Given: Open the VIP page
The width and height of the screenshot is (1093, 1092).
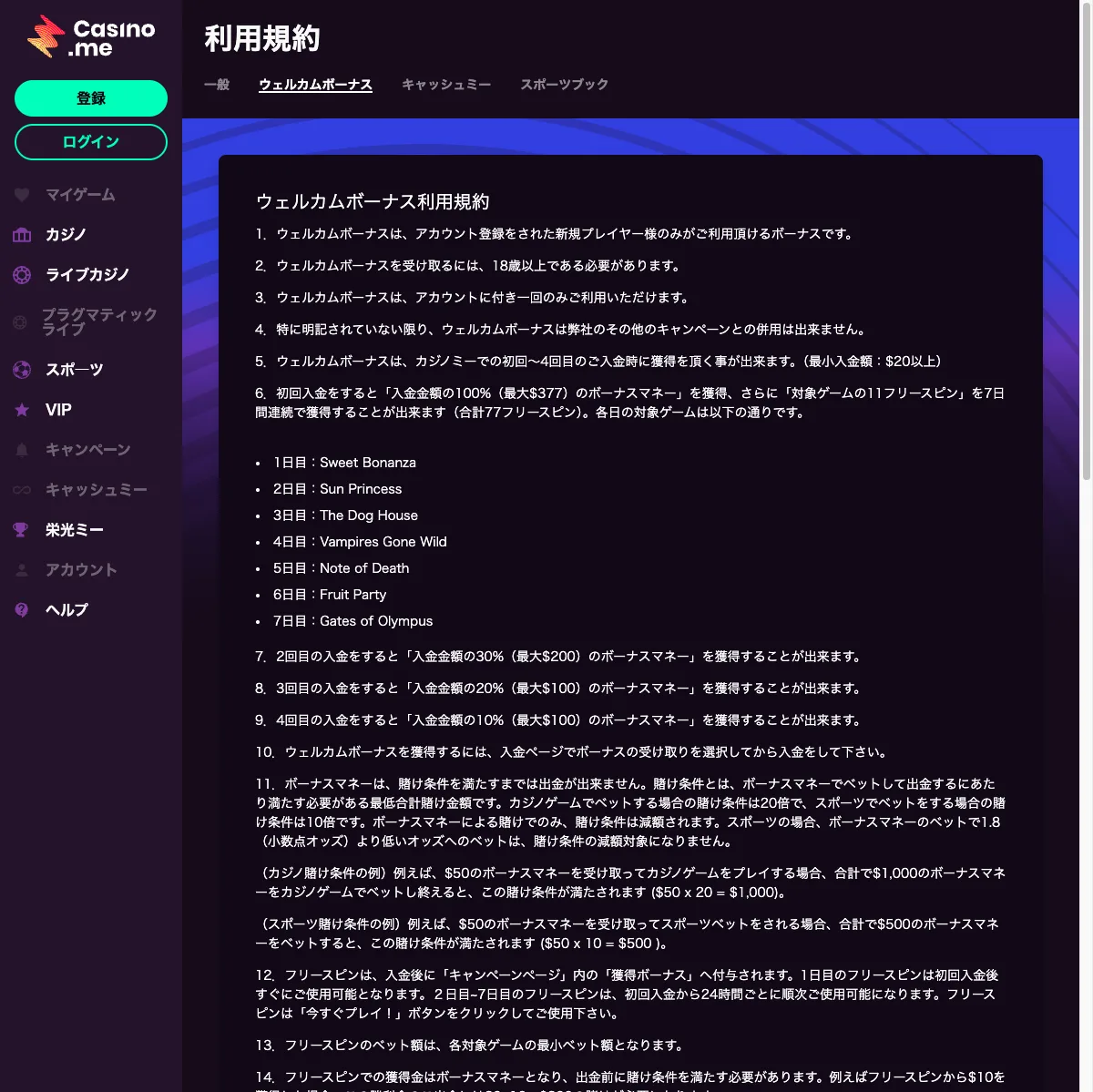Looking at the screenshot, I should pos(58,410).
